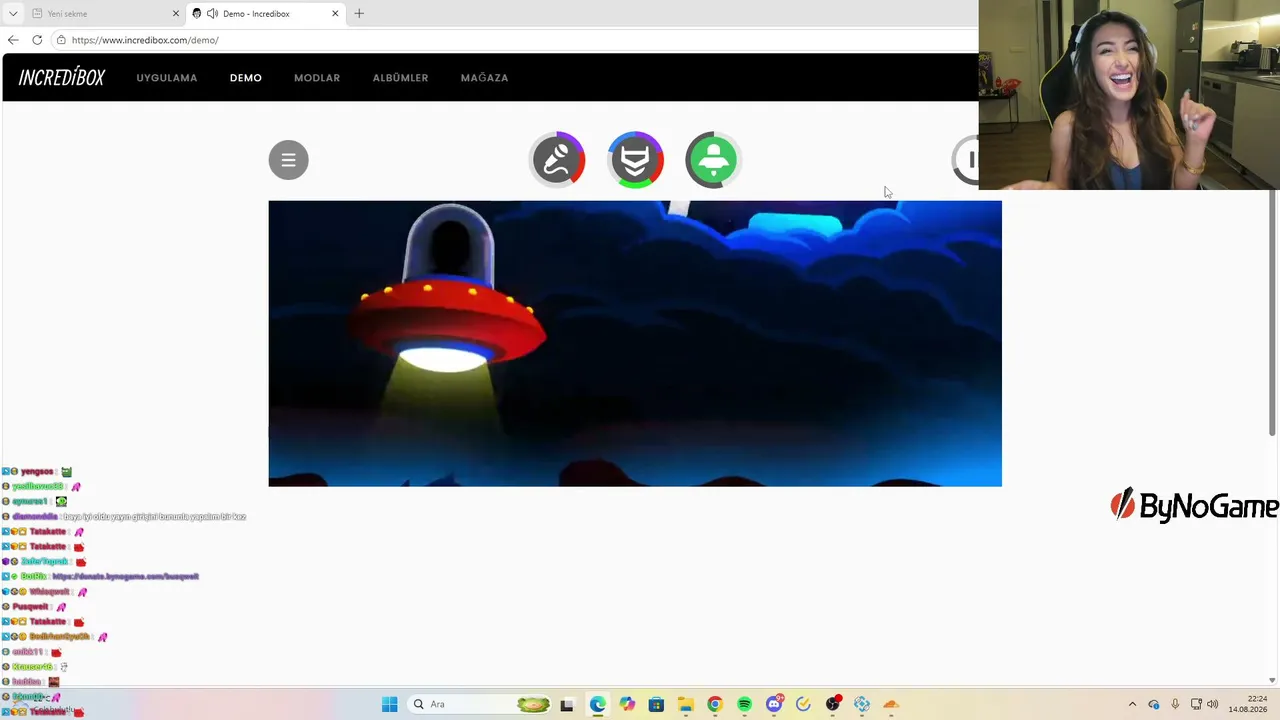
Task: Open network settings tray icon
Action: click(x=1196, y=704)
